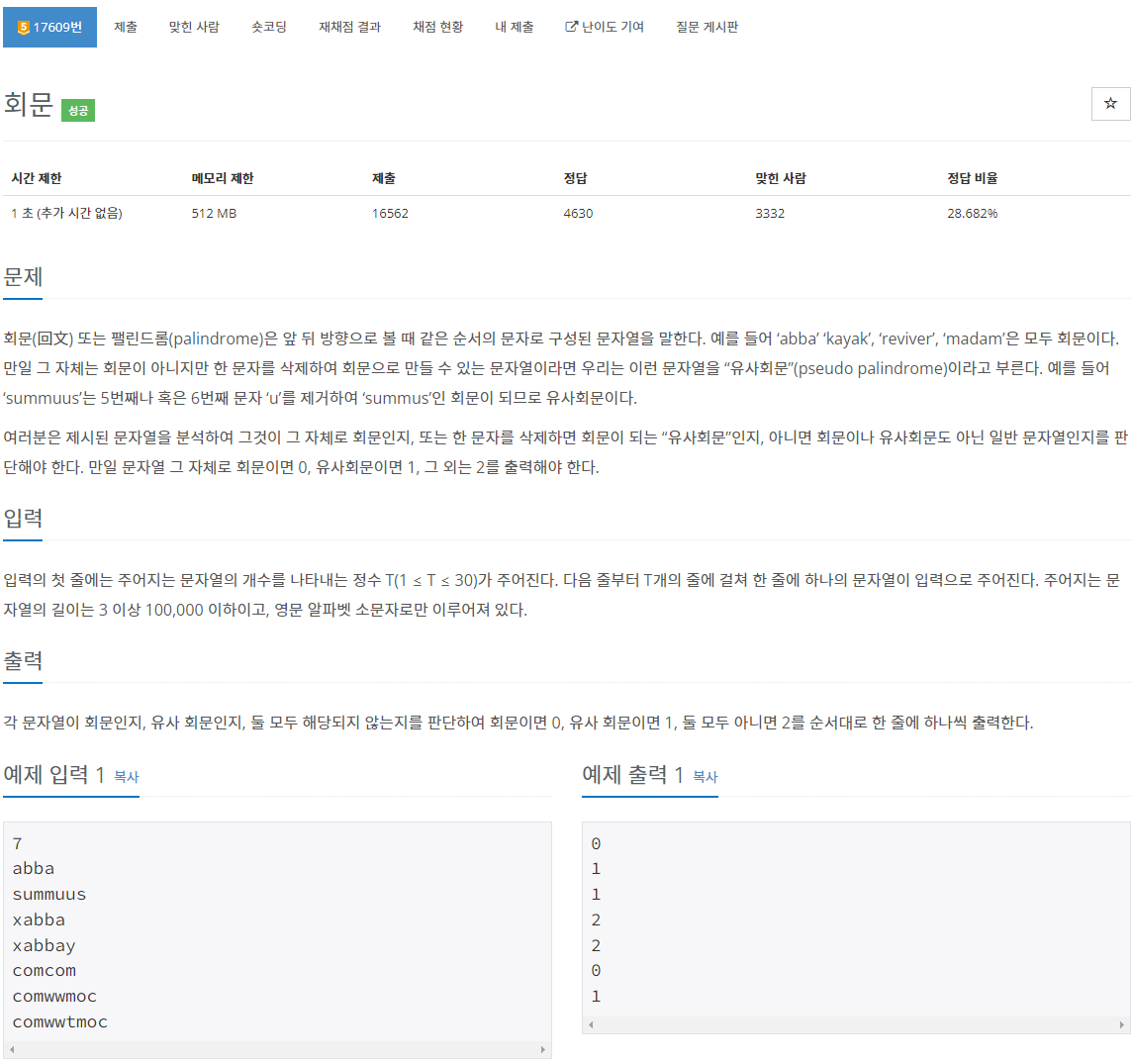Click the xabba line in example input
Viewport: 1131px width, 1064px height.
point(39,919)
